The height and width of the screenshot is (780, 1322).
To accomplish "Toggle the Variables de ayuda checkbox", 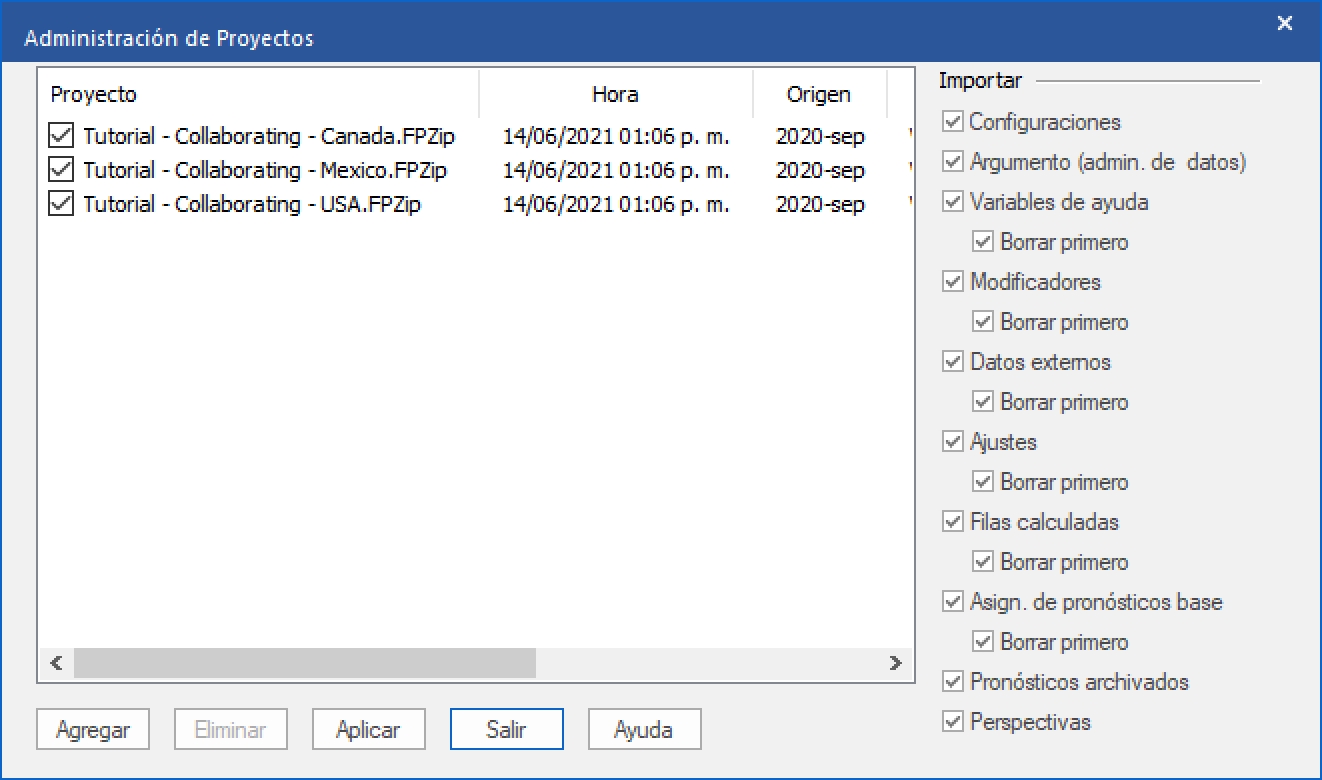I will click(x=953, y=202).
